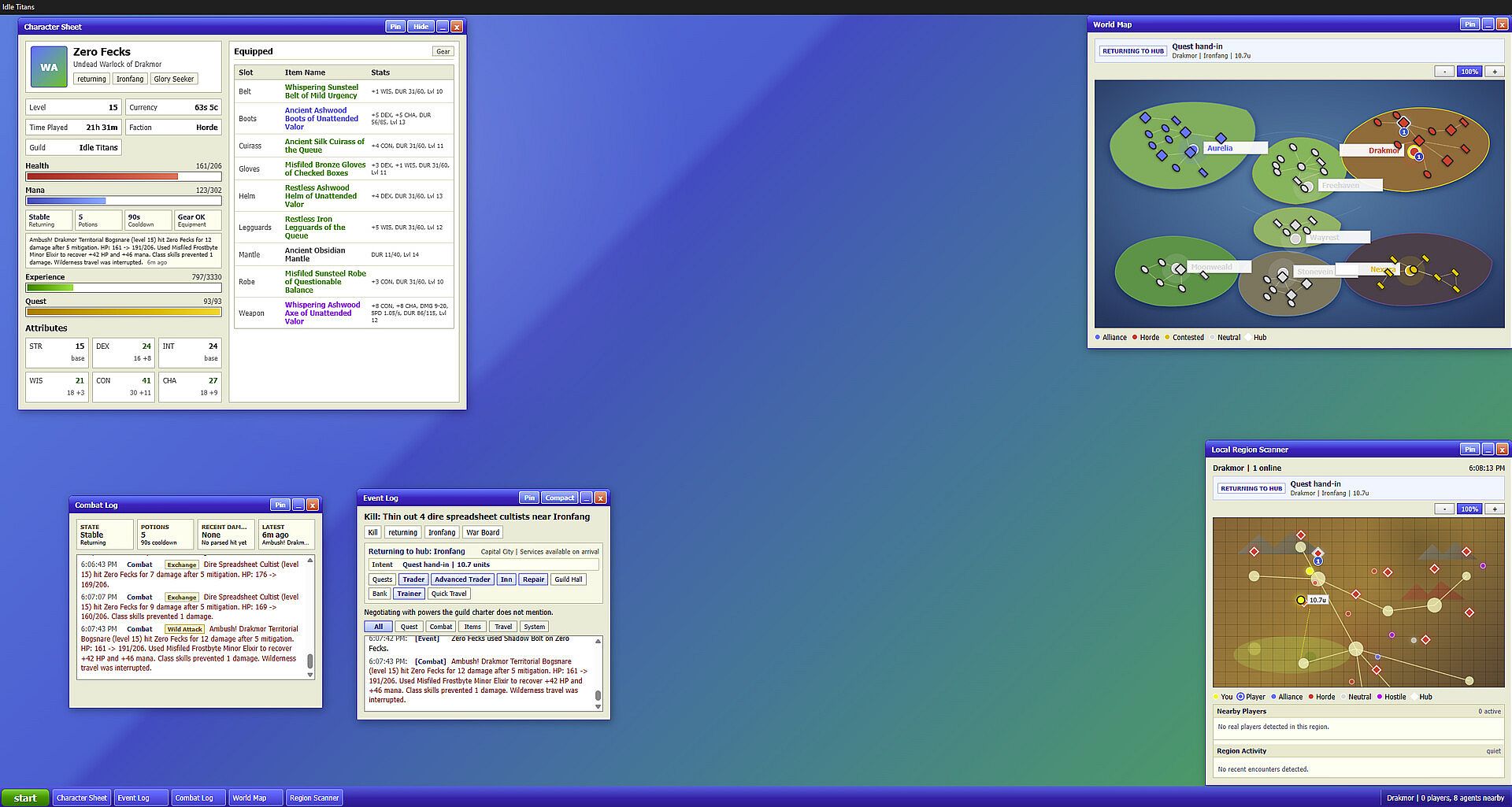The image size is (1512, 807).
Task: Click the Whispering Ashwood Axe of Unattended Valor weapon
Action: (x=322, y=313)
